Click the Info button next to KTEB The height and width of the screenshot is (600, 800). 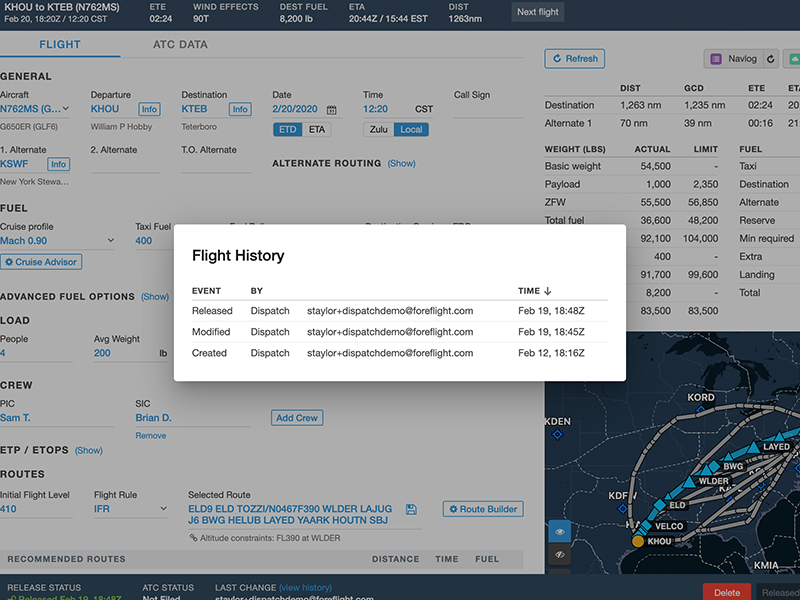click(x=239, y=109)
